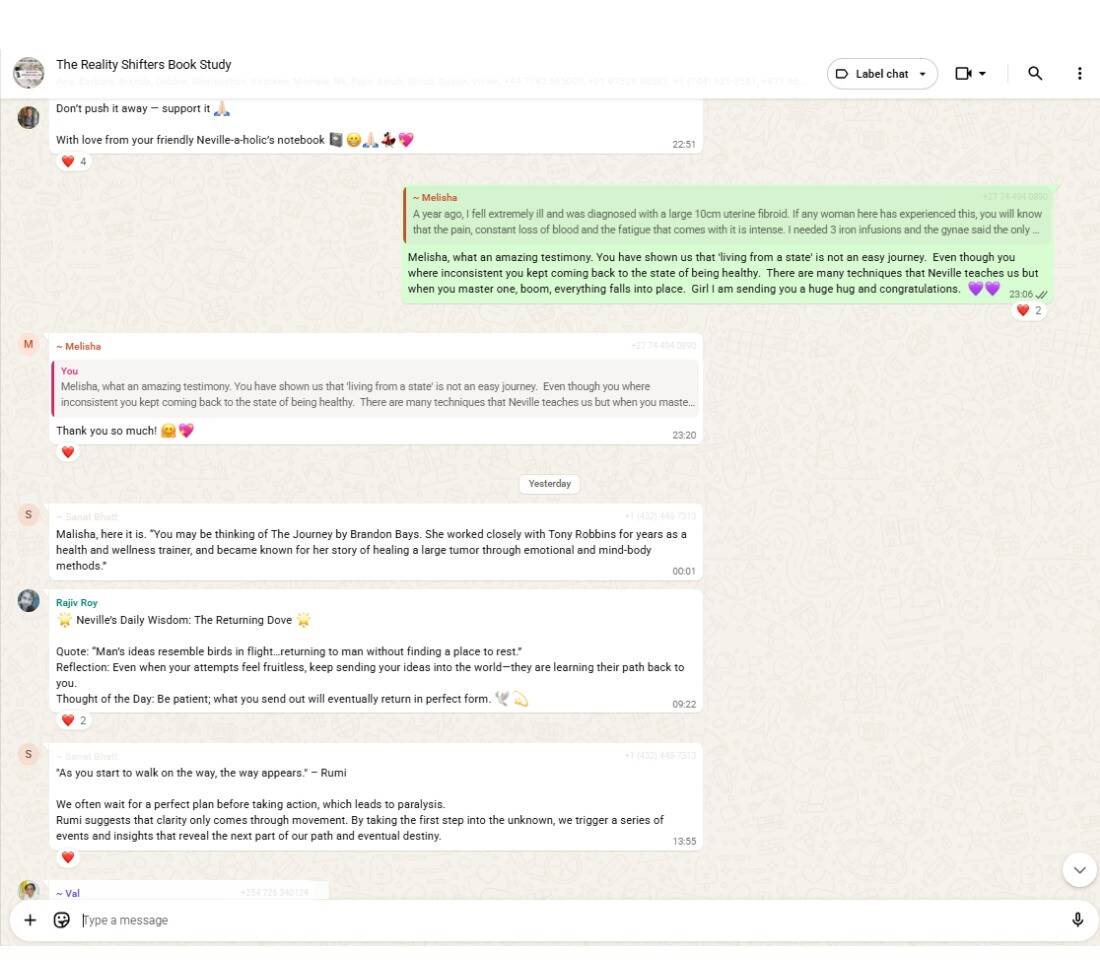Click the 'With love from your friendly' message line
Screen dimensions: 1100x980
pos(235,140)
